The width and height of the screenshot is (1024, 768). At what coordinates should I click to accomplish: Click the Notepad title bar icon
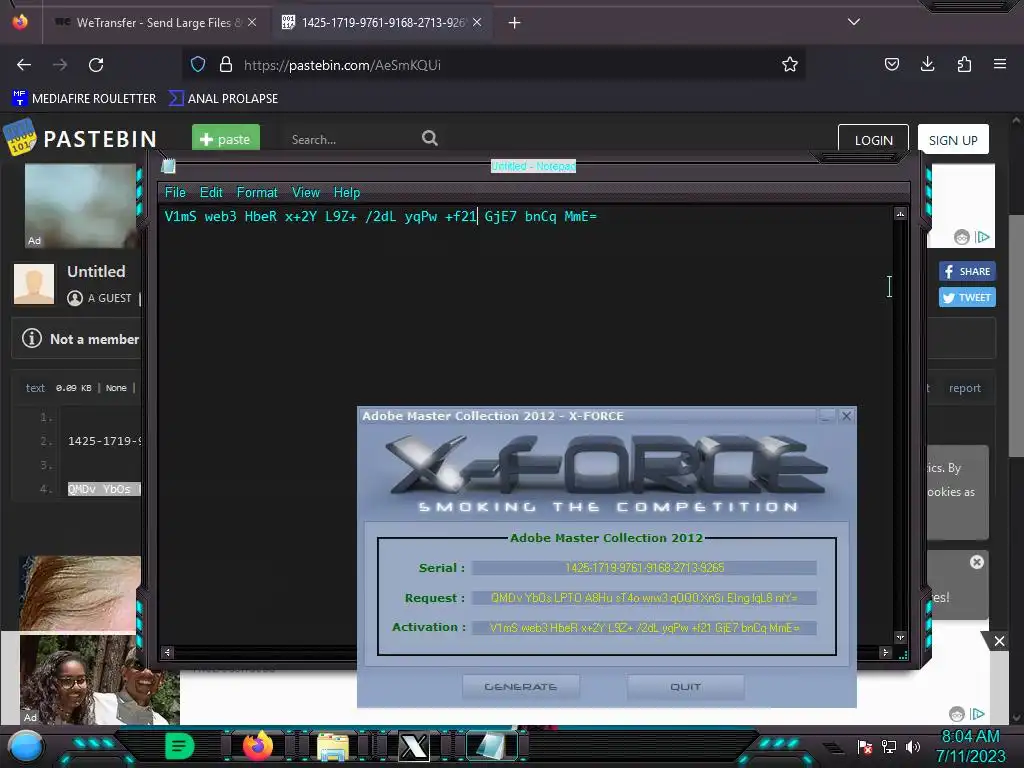(x=168, y=166)
